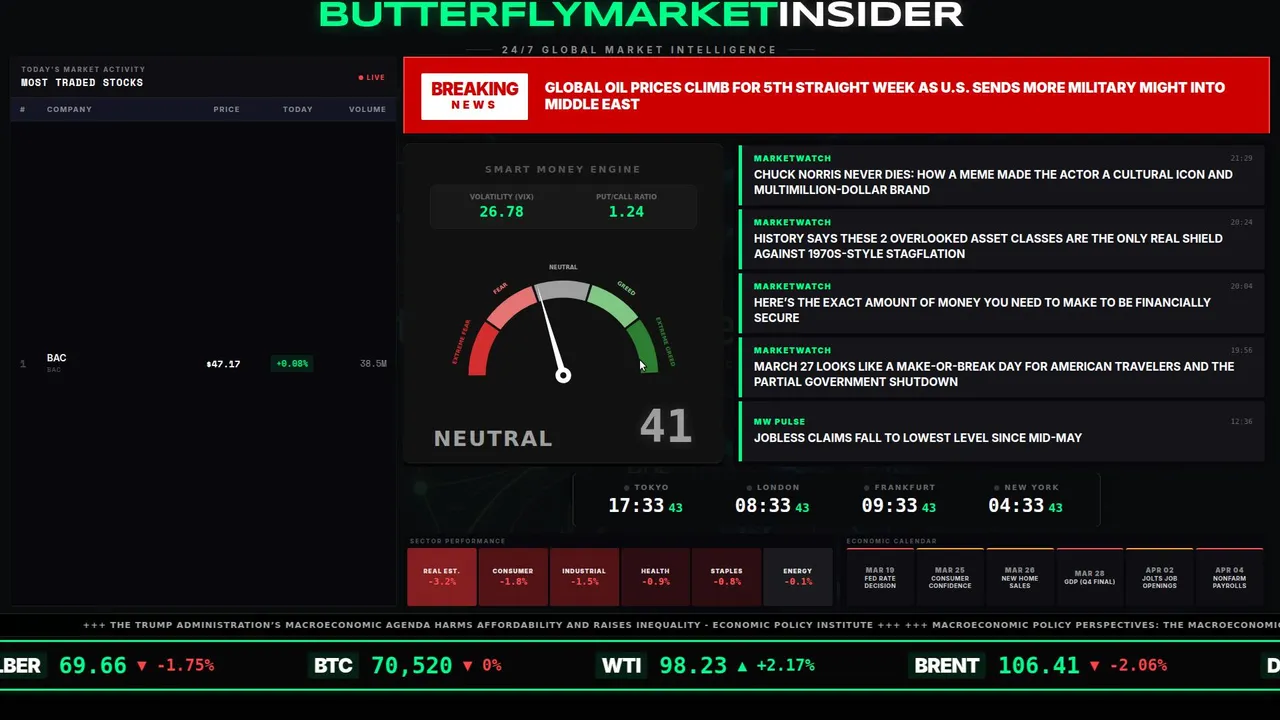The width and height of the screenshot is (1280, 720).
Task: Sort table by Today column header
Action: [x=297, y=109]
